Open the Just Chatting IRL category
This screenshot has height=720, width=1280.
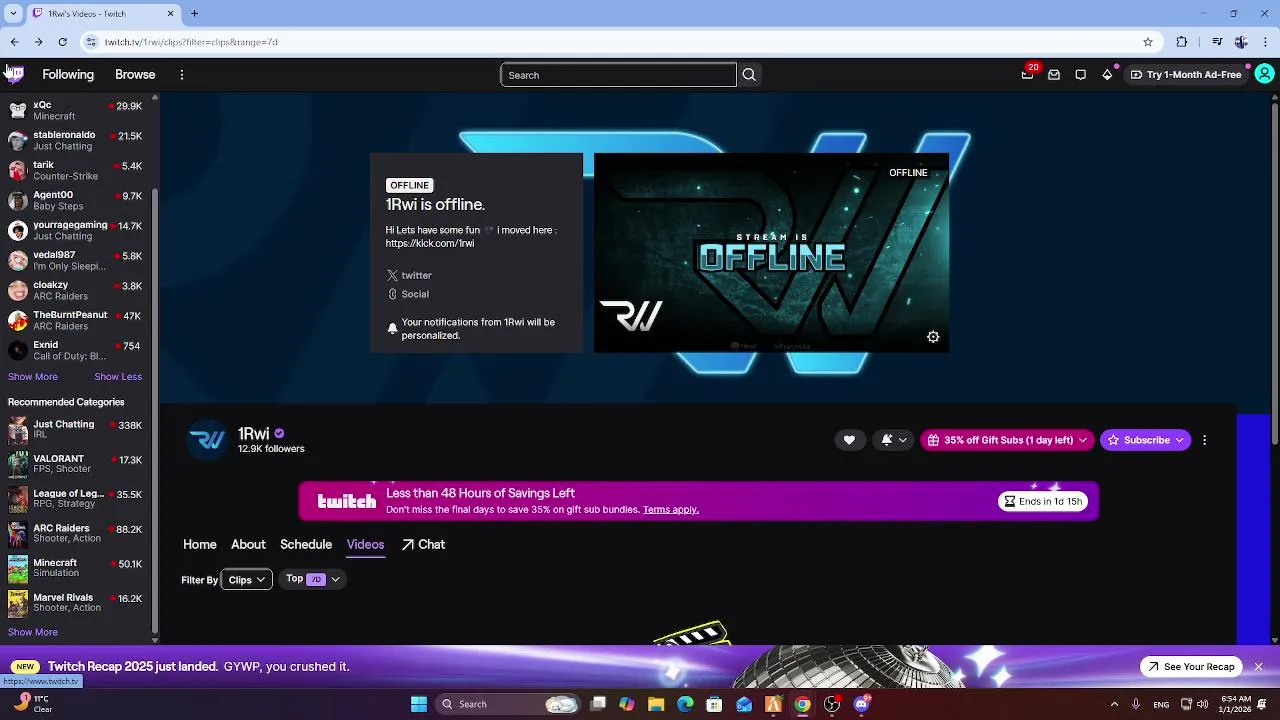[x=78, y=430]
